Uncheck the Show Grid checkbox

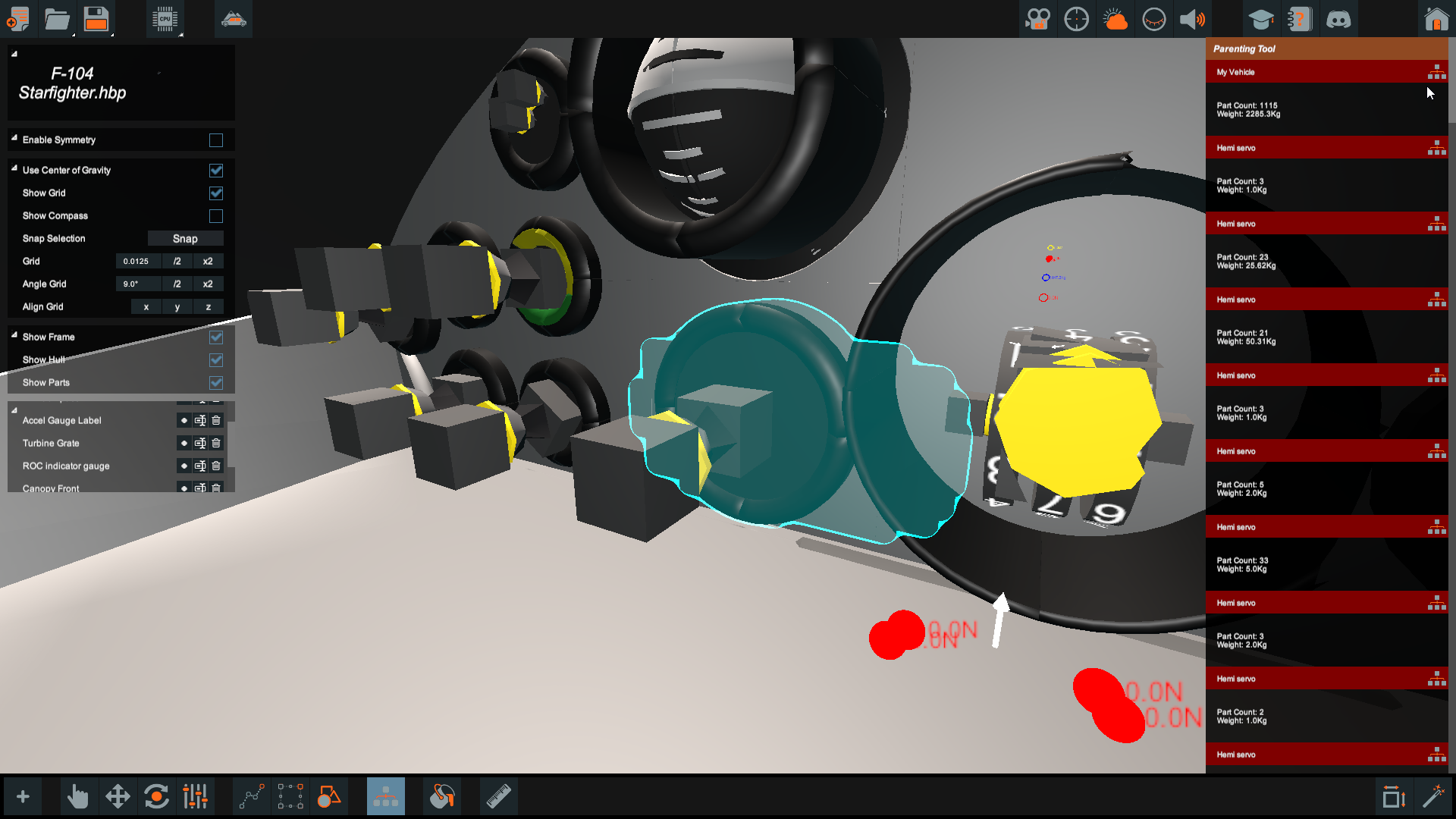coord(216,193)
